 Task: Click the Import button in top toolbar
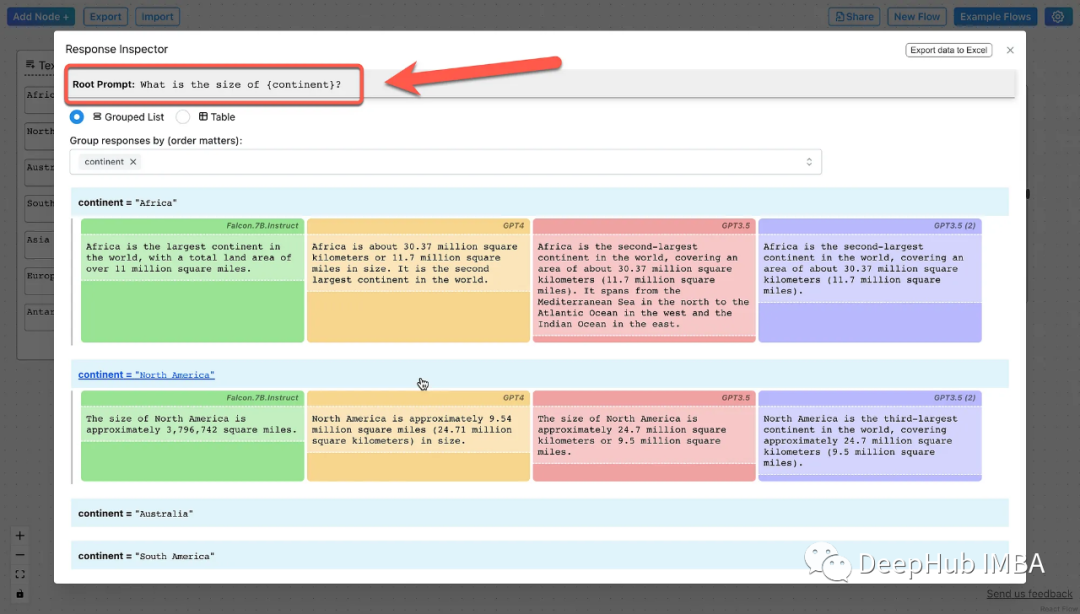coord(158,17)
